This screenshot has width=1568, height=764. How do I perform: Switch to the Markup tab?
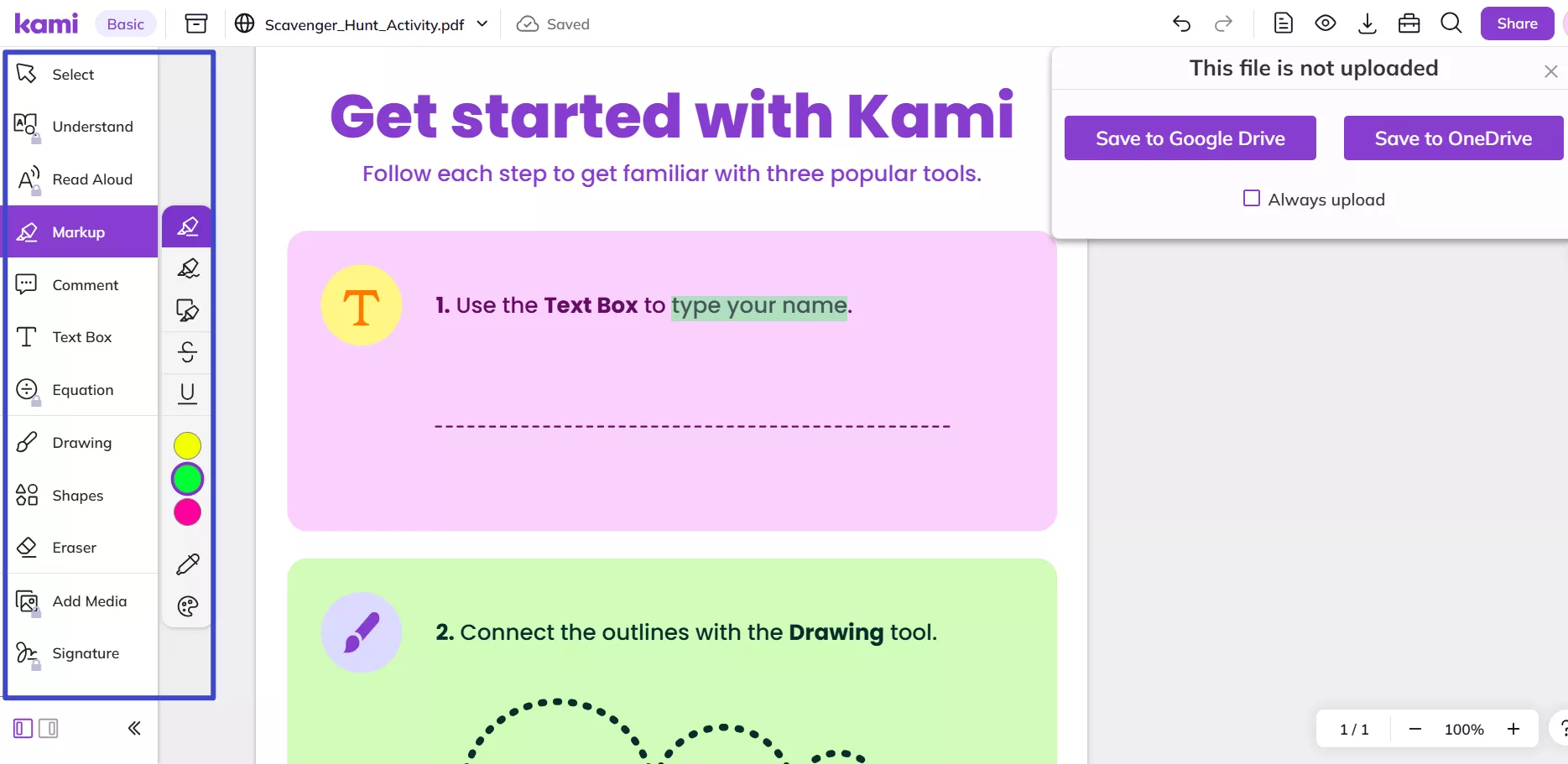pos(81,231)
